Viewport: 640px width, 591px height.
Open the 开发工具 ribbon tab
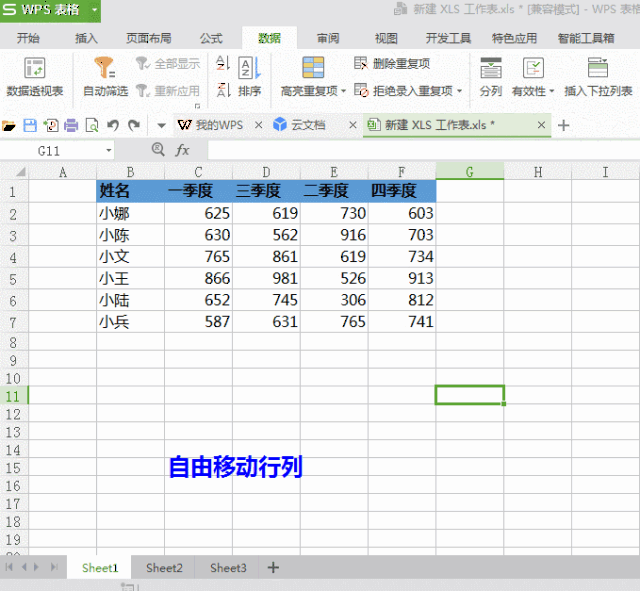pyautogui.click(x=448, y=38)
